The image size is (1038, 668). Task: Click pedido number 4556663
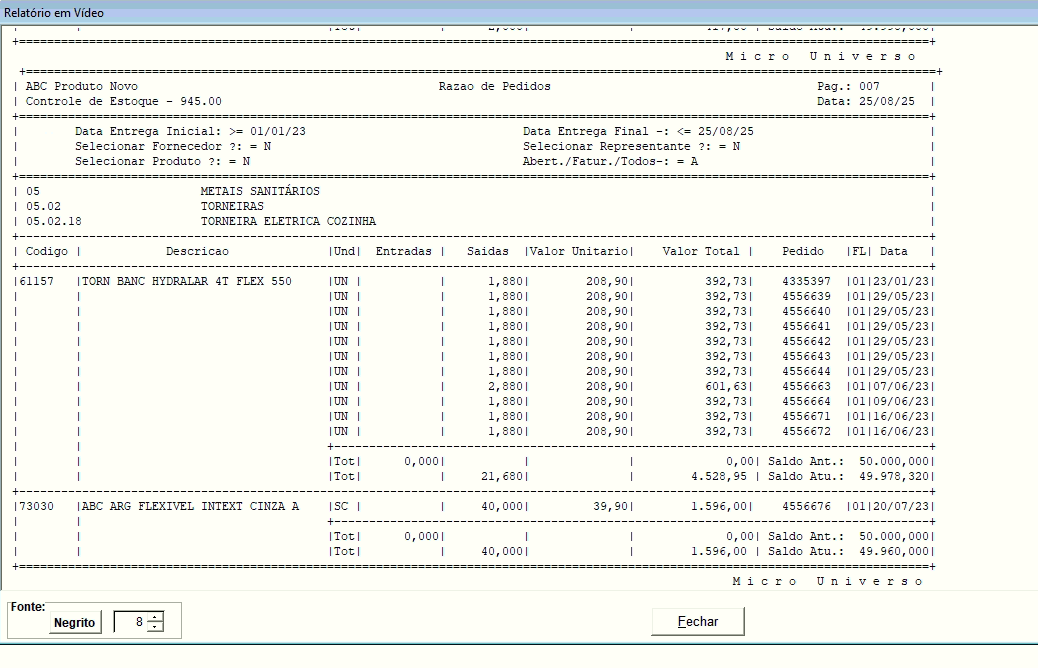click(806, 387)
